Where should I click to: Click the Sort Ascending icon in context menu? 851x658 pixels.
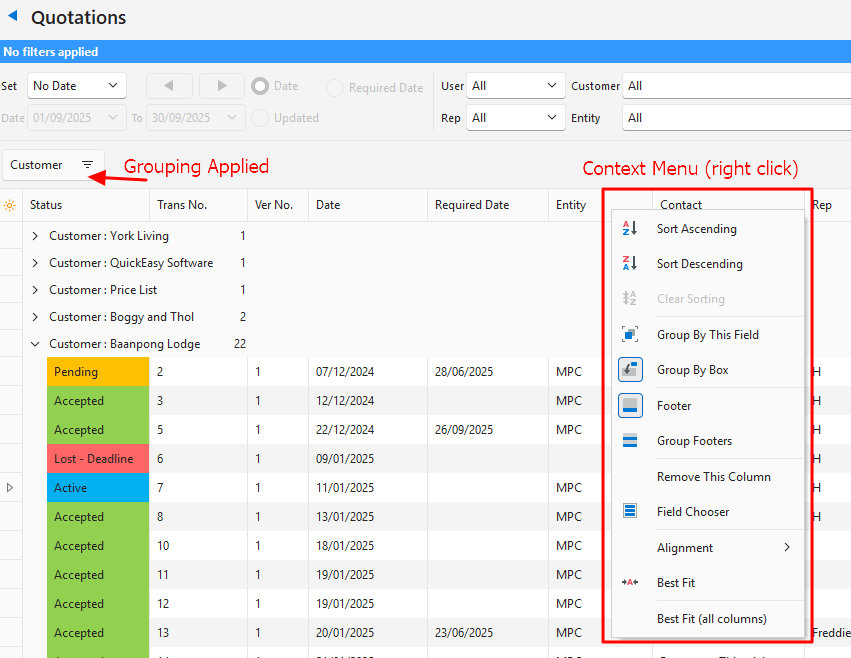click(x=630, y=229)
